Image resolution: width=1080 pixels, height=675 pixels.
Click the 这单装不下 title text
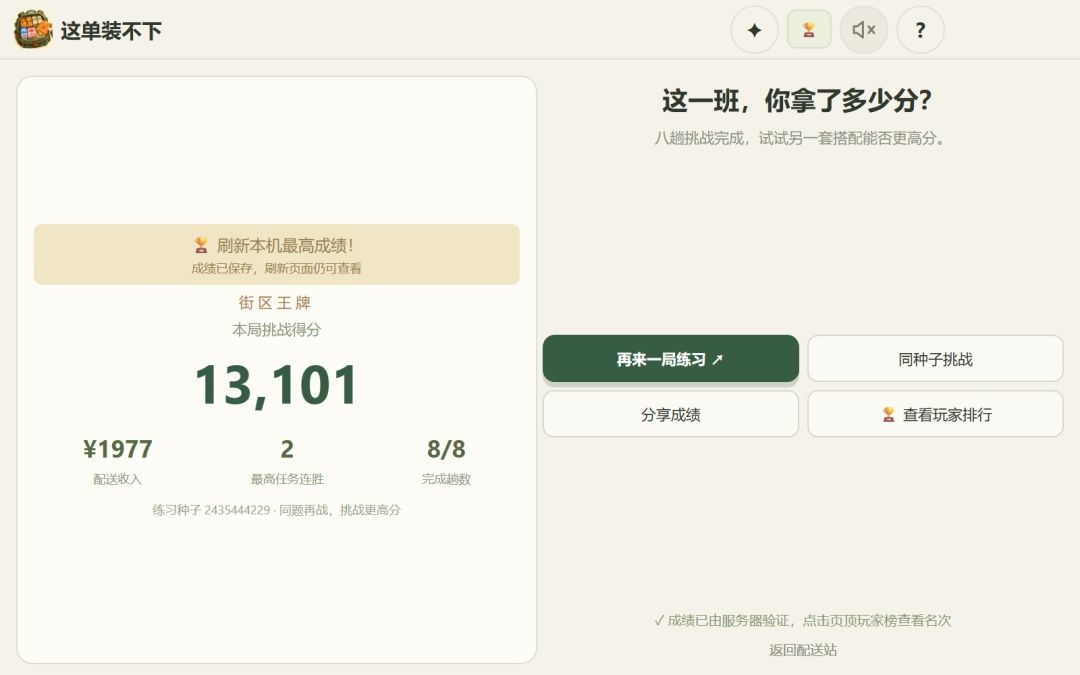click(111, 31)
